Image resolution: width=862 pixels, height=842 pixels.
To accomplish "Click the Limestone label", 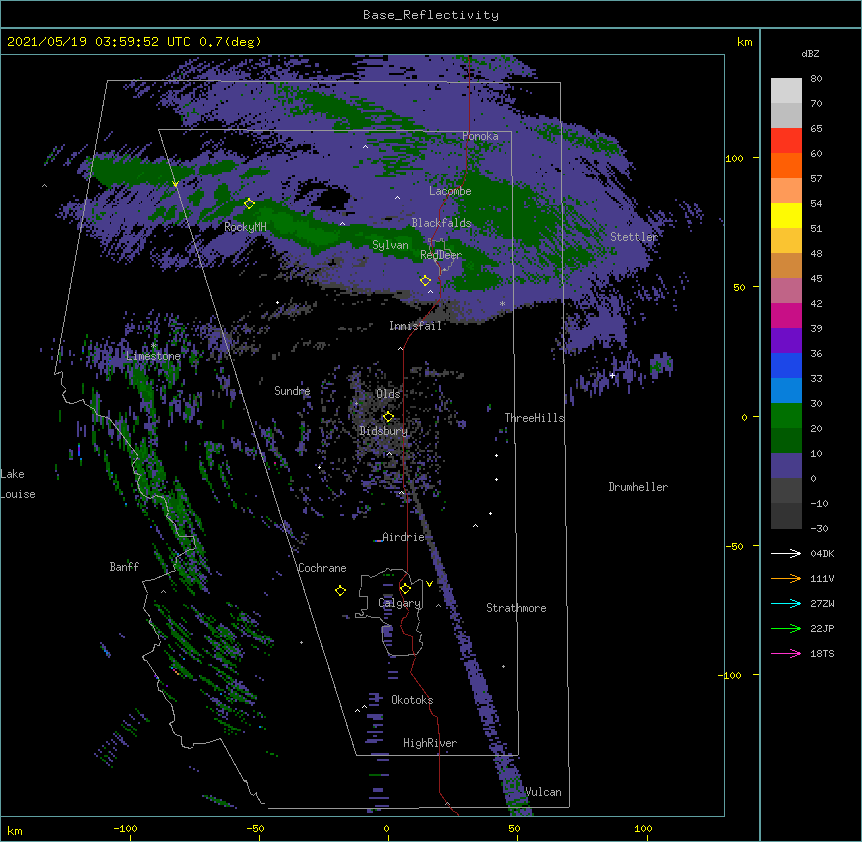I will 153,356.
